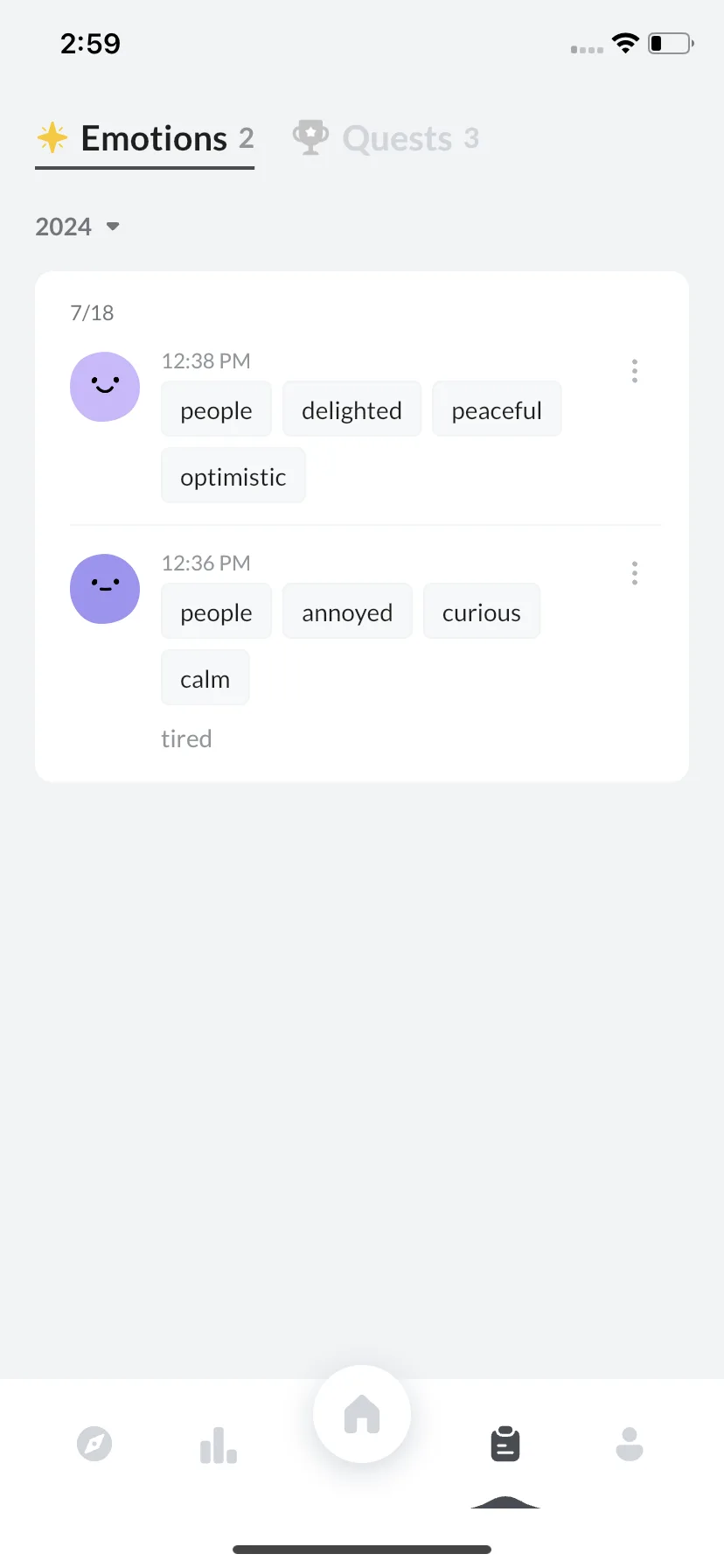Select the clipboard journal icon

(505, 1444)
